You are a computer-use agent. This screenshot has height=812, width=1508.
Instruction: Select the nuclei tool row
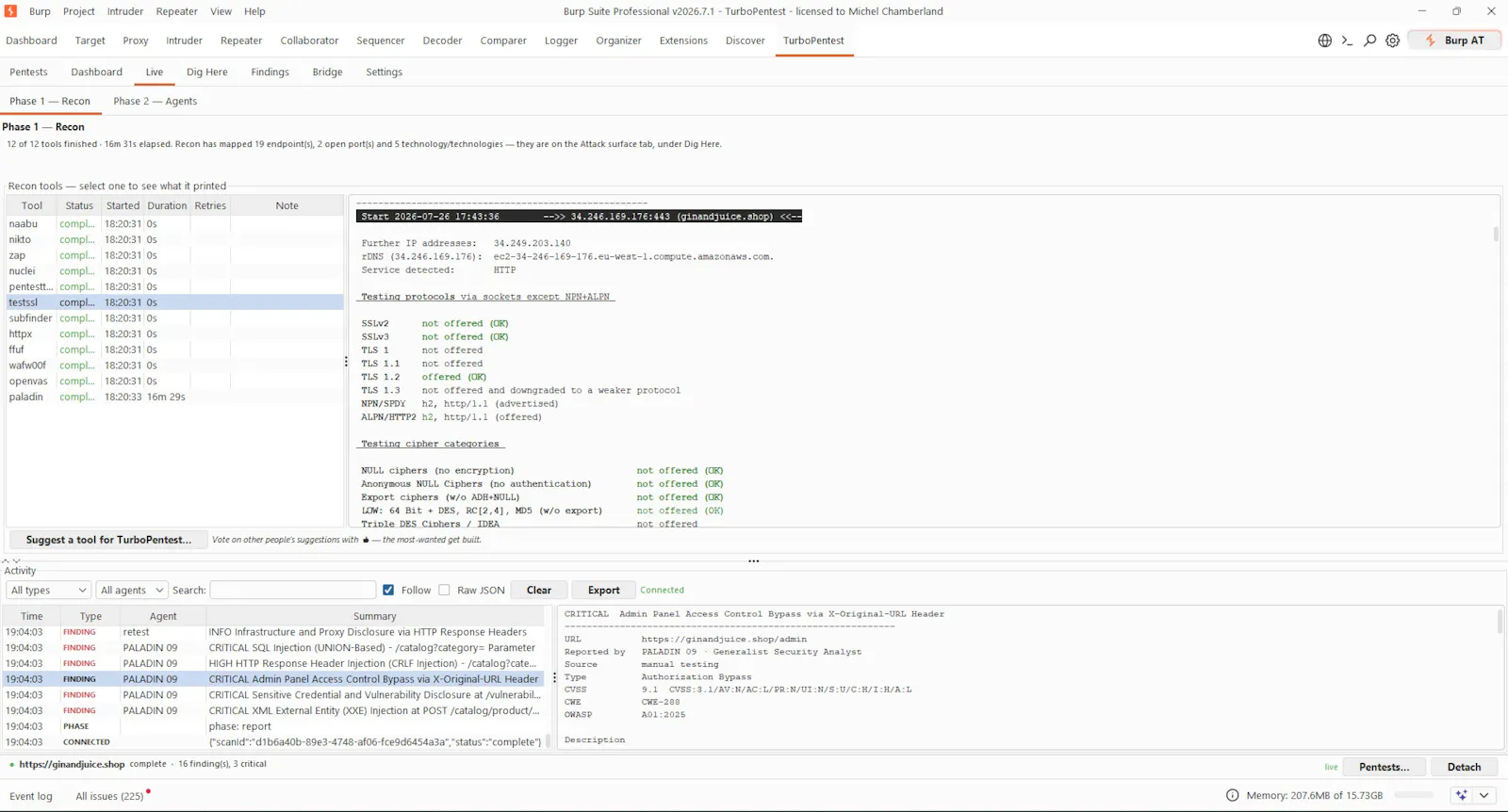pyautogui.click(x=174, y=271)
